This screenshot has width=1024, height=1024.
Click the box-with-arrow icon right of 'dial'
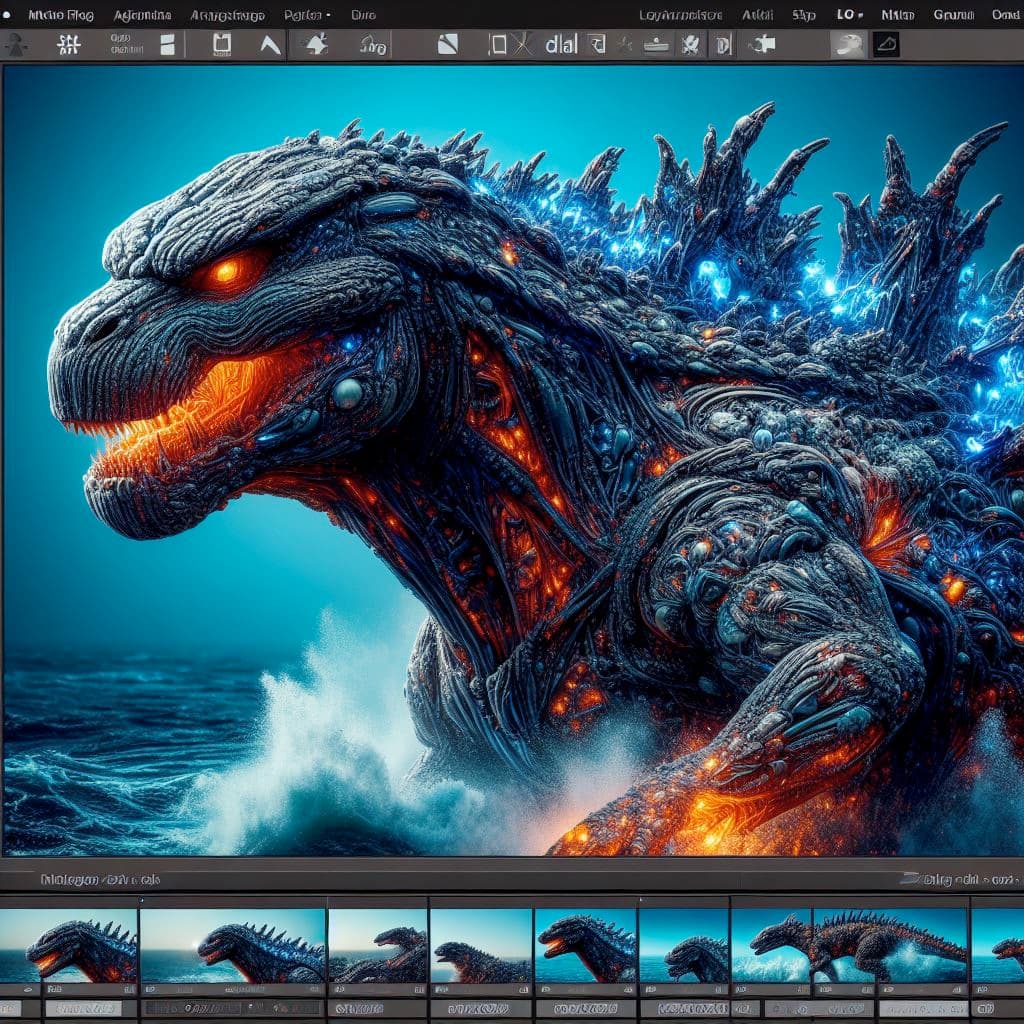(x=598, y=44)
